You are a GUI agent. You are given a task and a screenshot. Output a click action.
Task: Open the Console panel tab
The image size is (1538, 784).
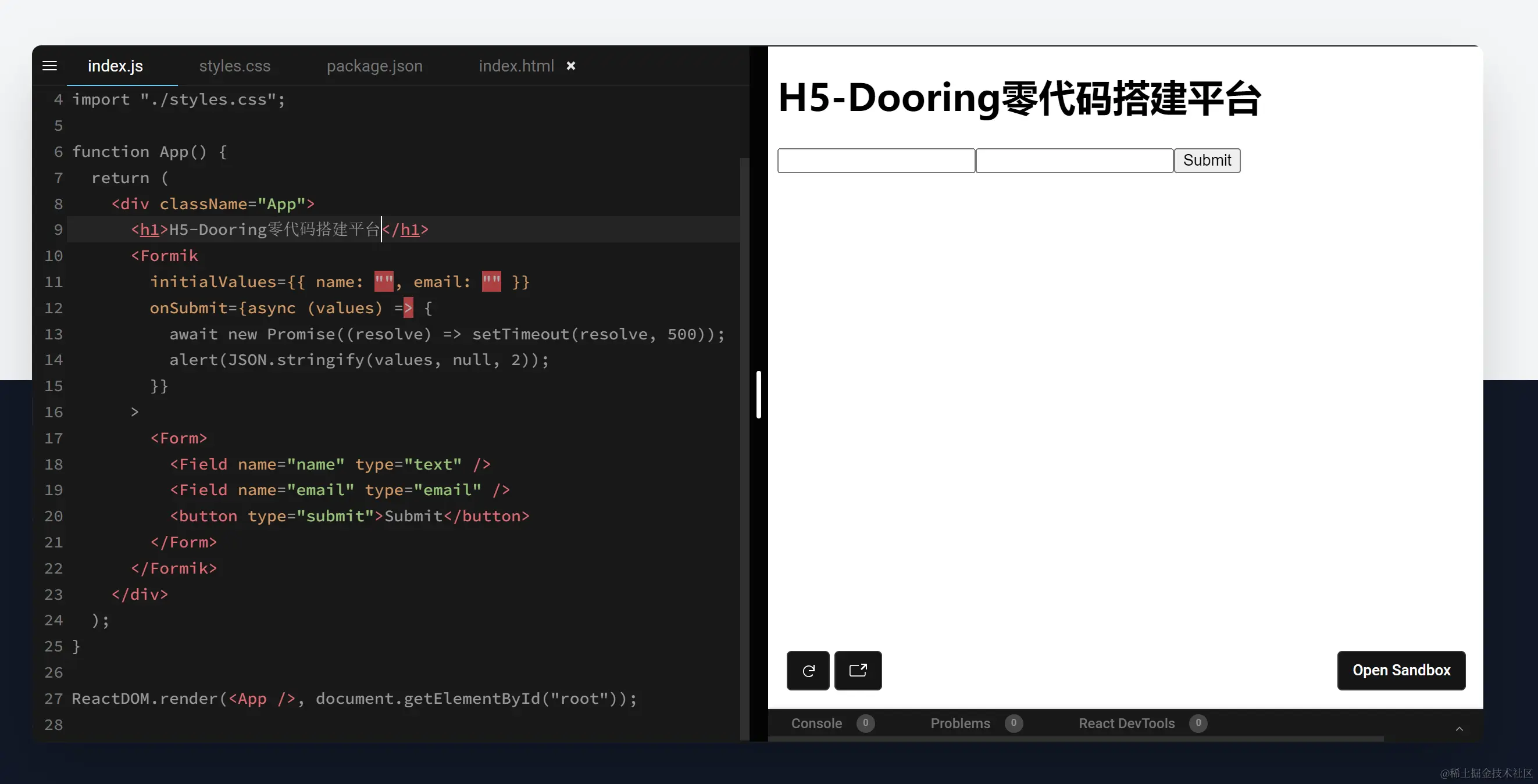[832, 723]
